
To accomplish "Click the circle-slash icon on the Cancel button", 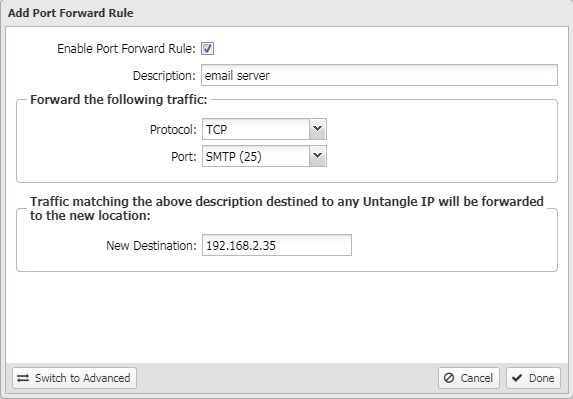I will [449, 377].
